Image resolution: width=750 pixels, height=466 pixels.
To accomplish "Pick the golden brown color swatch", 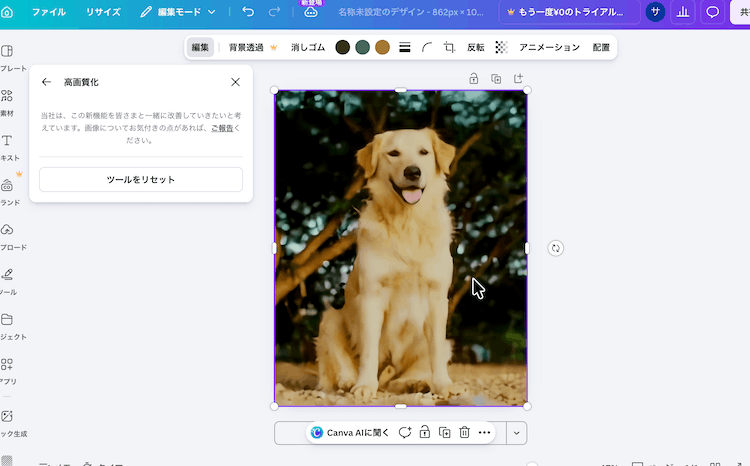I will 383,47.
